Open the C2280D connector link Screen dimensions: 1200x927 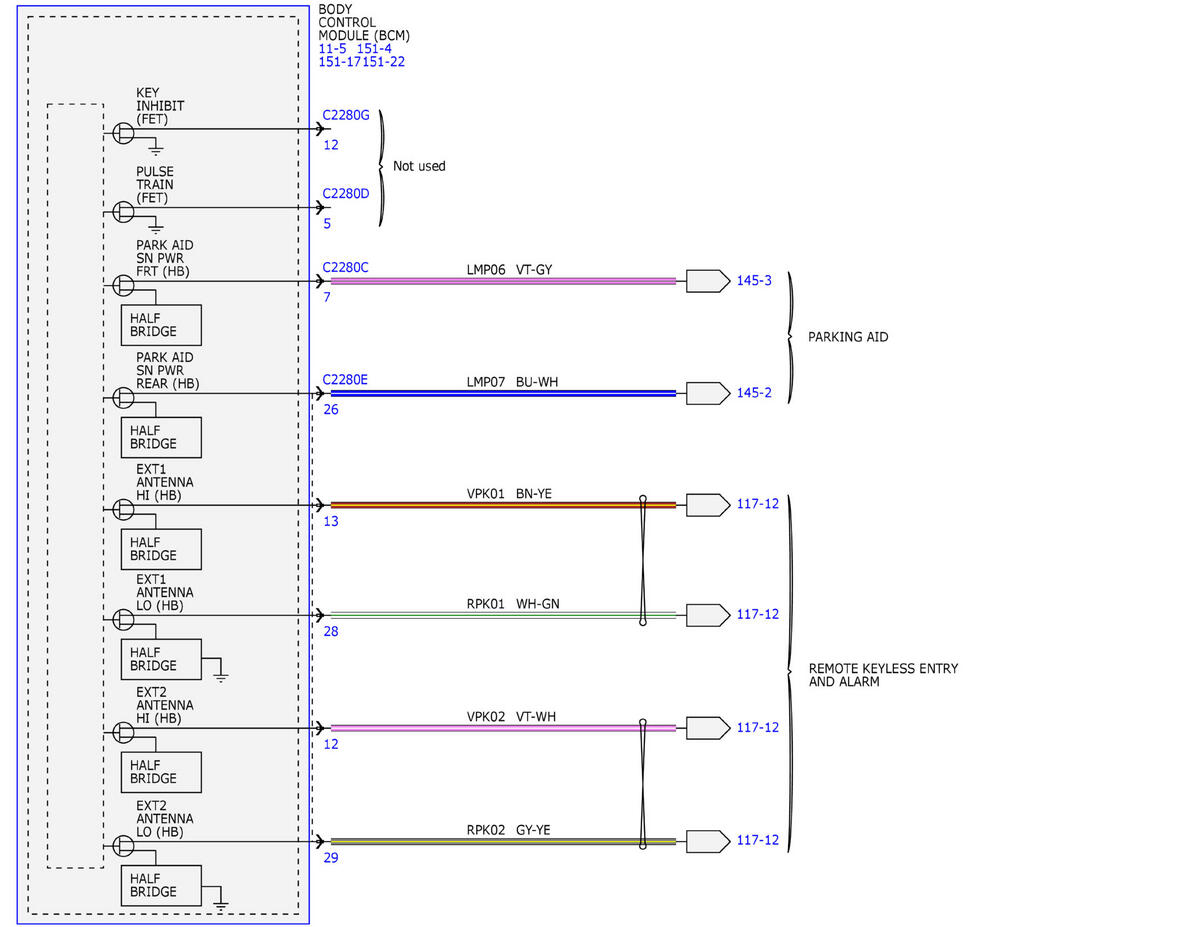[346, 193]
